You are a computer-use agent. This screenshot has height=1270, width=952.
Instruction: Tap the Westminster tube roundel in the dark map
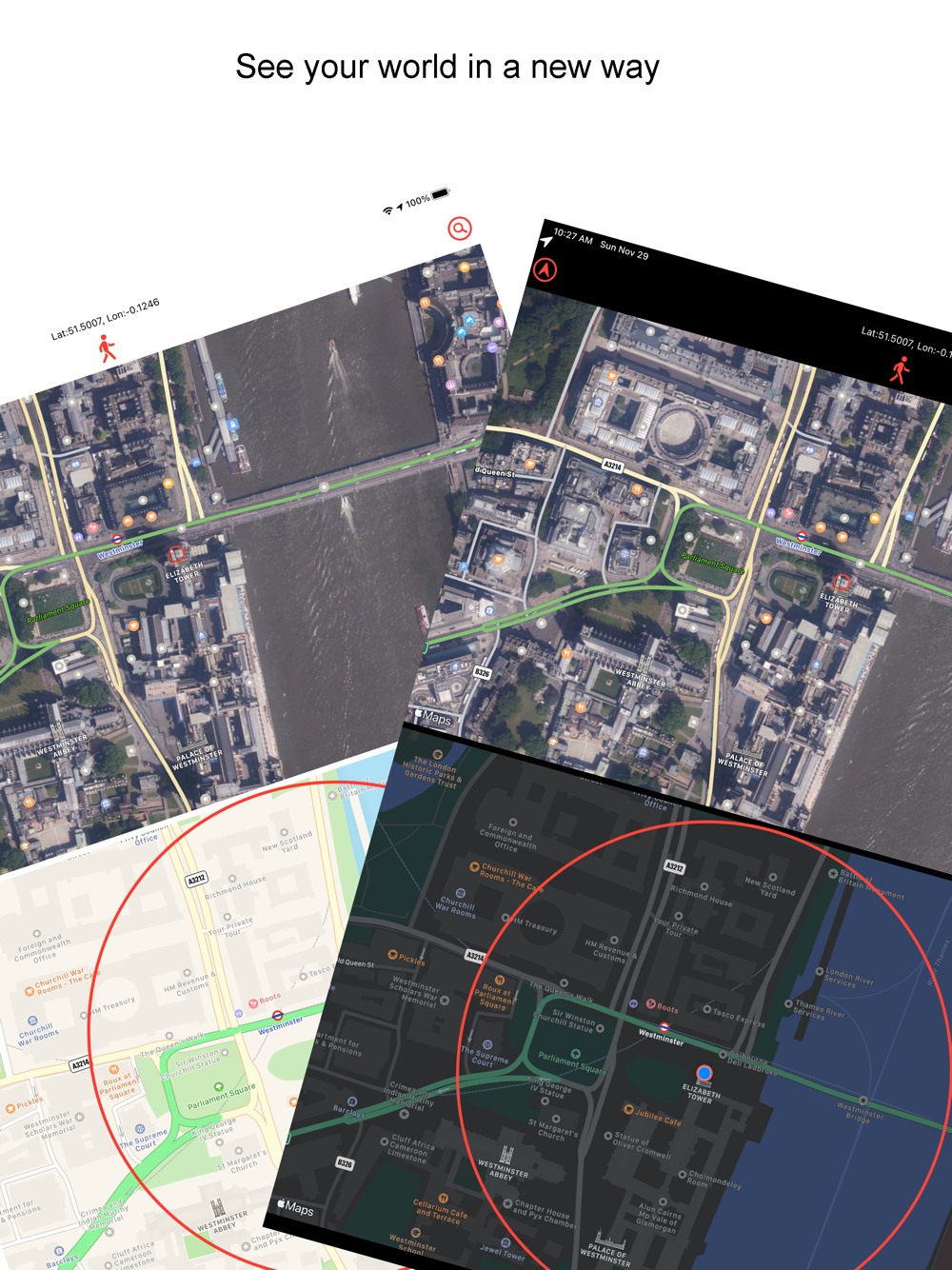[664, 1026]
